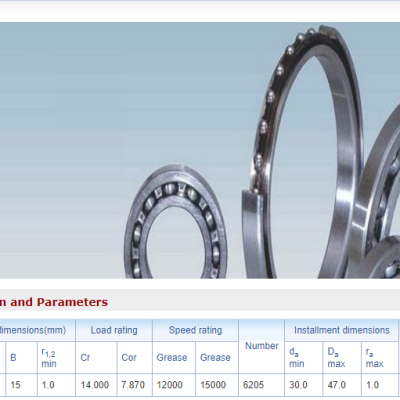Viewport: 400px width, 400px height.
Task: Select the 'Cor' header cell
Action: coord(135,357)
